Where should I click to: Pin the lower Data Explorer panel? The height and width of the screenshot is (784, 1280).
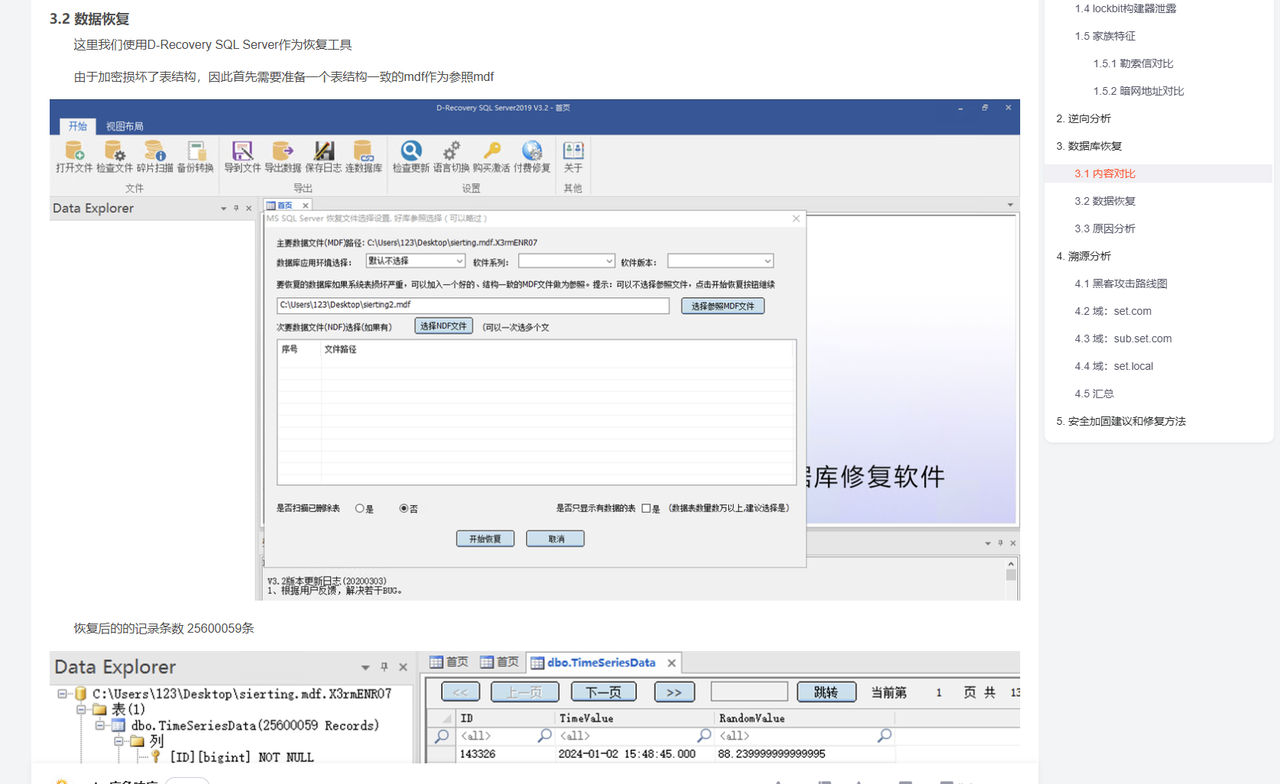[x=384, y=667]
